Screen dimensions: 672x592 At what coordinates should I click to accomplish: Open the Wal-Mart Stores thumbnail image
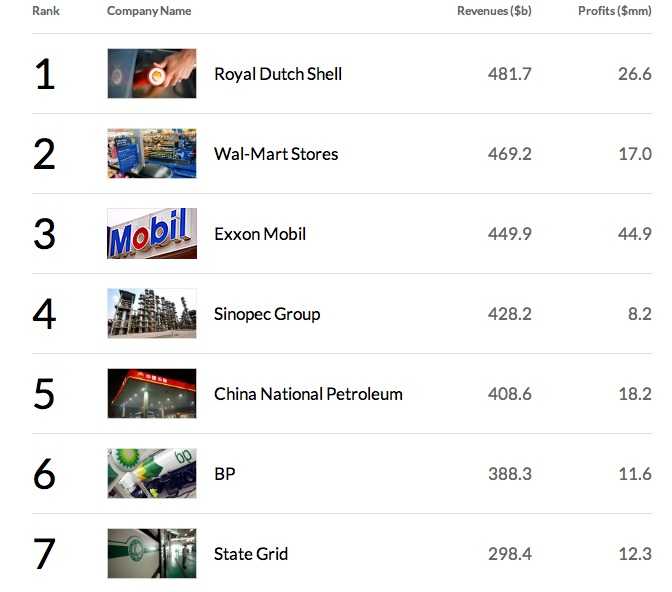151,154
